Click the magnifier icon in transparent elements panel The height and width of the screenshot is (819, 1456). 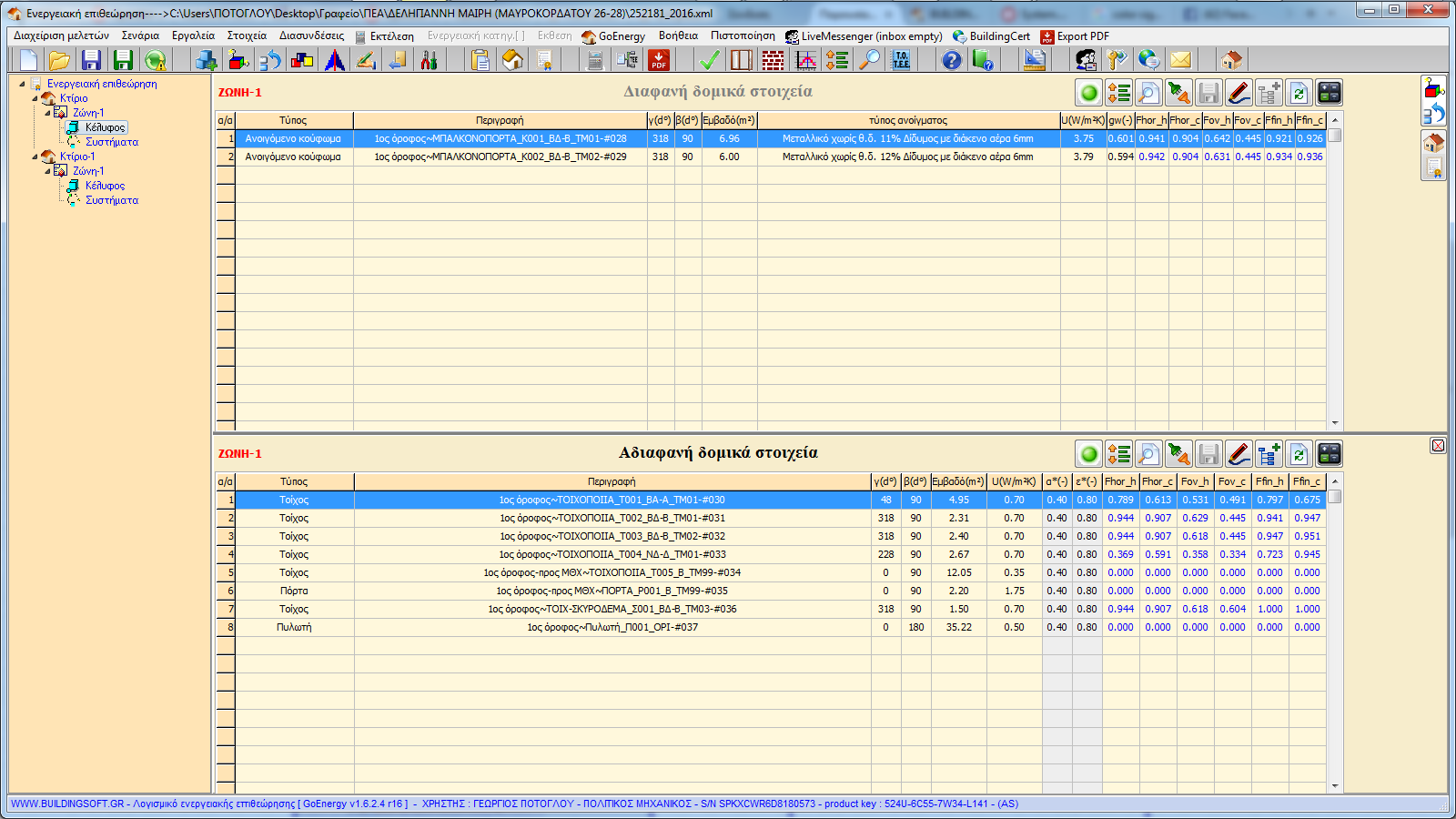coord(1148,93)
